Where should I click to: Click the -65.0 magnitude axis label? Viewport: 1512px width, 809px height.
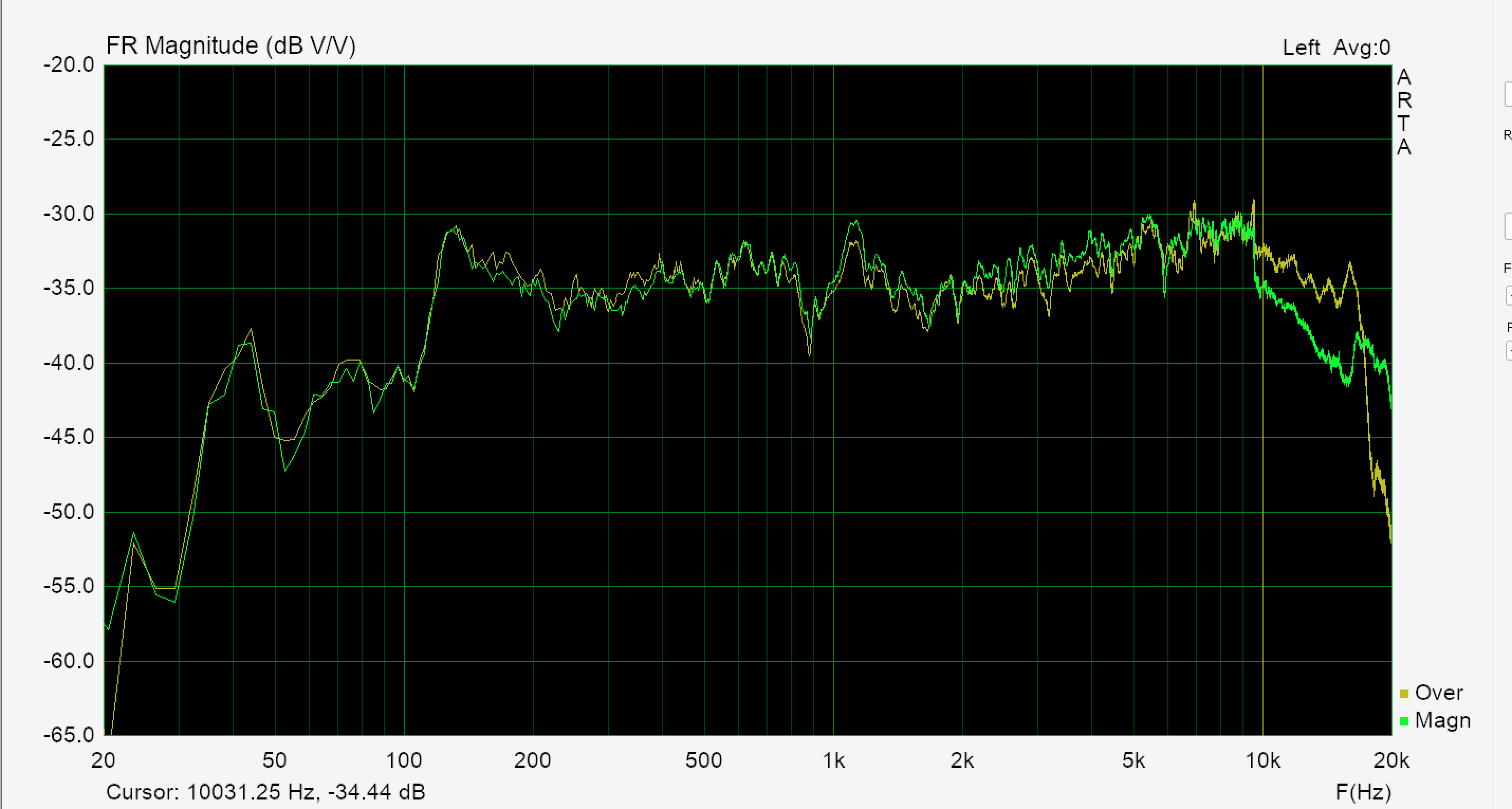(x=69, y=735)
